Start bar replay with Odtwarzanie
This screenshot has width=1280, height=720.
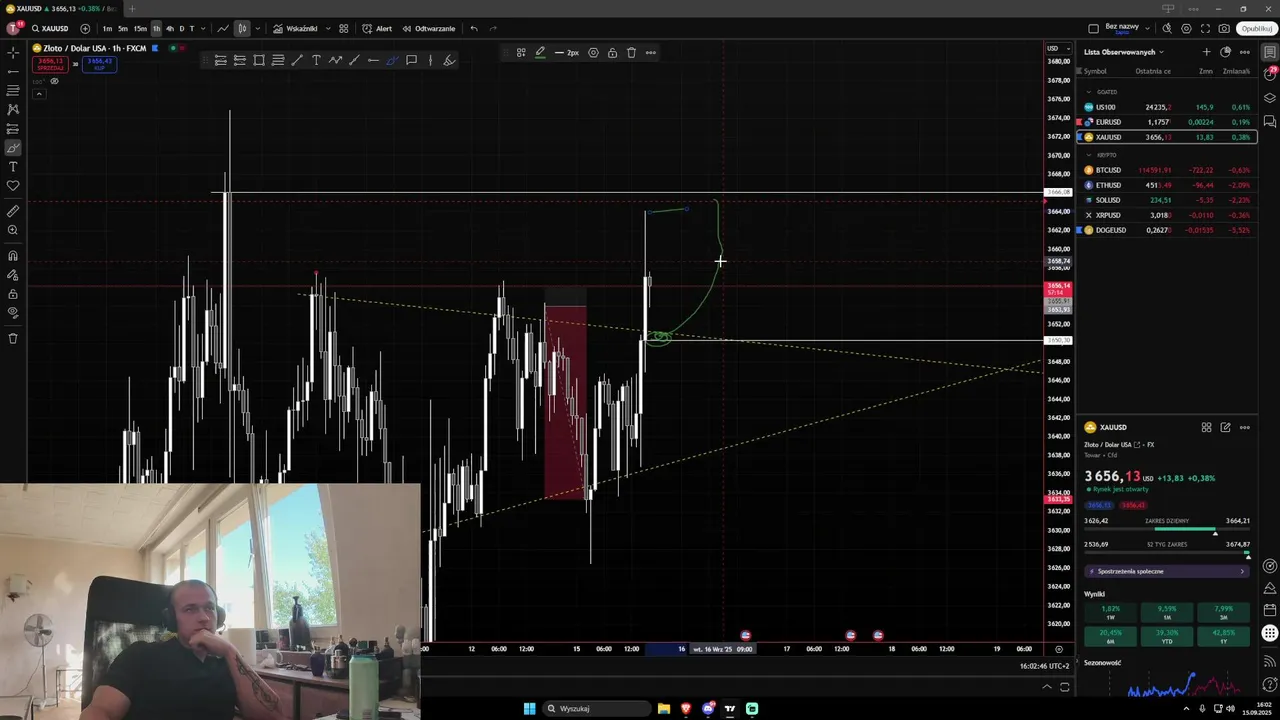click(428, 28)
